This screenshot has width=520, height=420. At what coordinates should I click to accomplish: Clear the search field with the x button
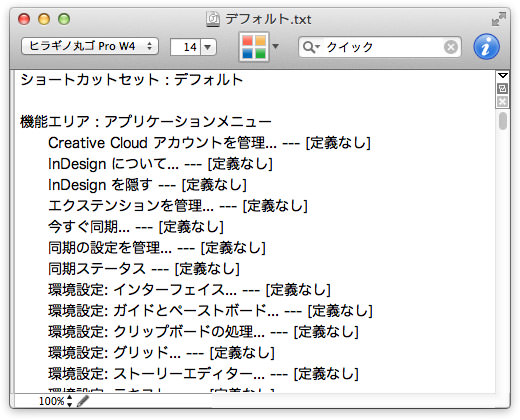[451, 47]
